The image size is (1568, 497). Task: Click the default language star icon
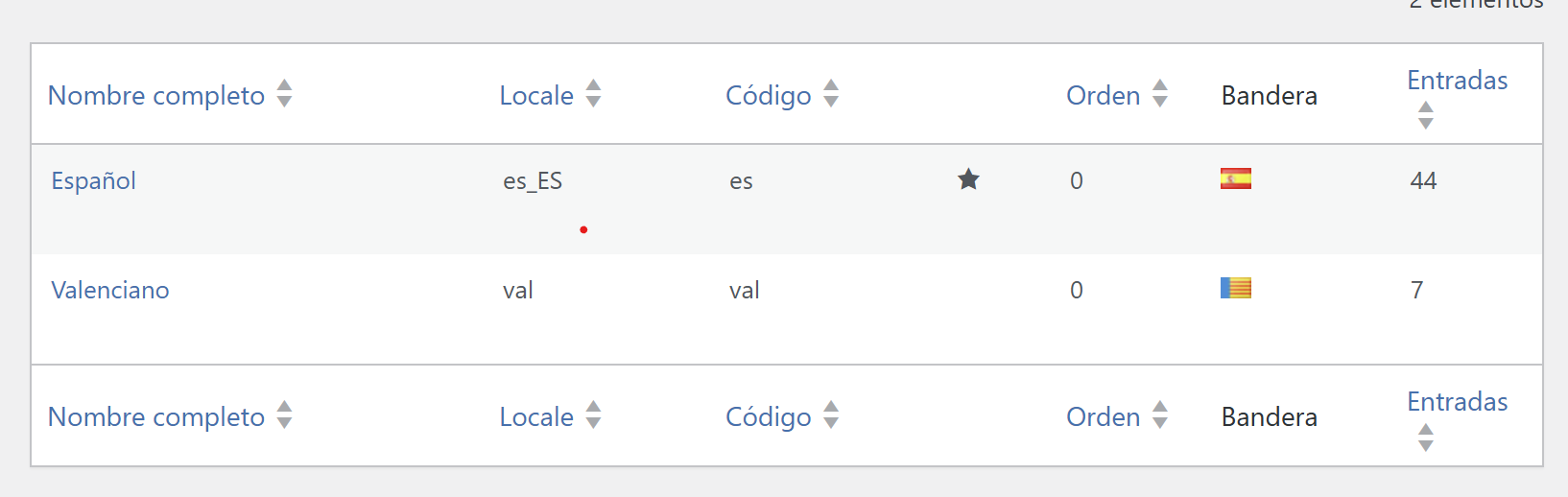tap(968, 179)
